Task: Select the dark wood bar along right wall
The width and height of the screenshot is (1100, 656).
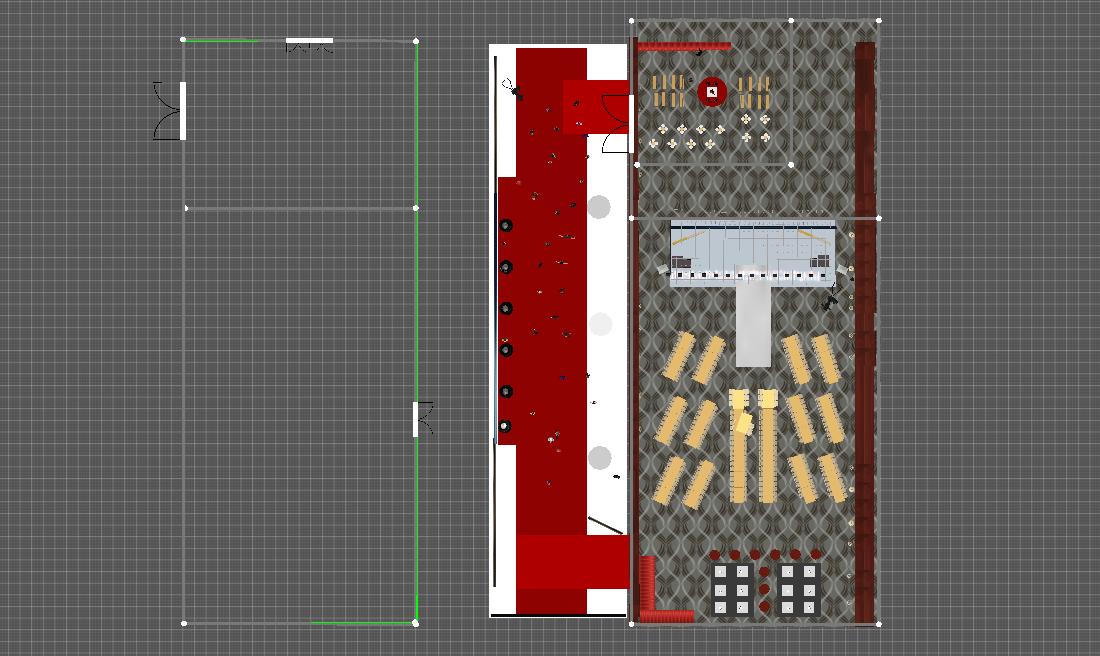Action: tap(865, 330)
